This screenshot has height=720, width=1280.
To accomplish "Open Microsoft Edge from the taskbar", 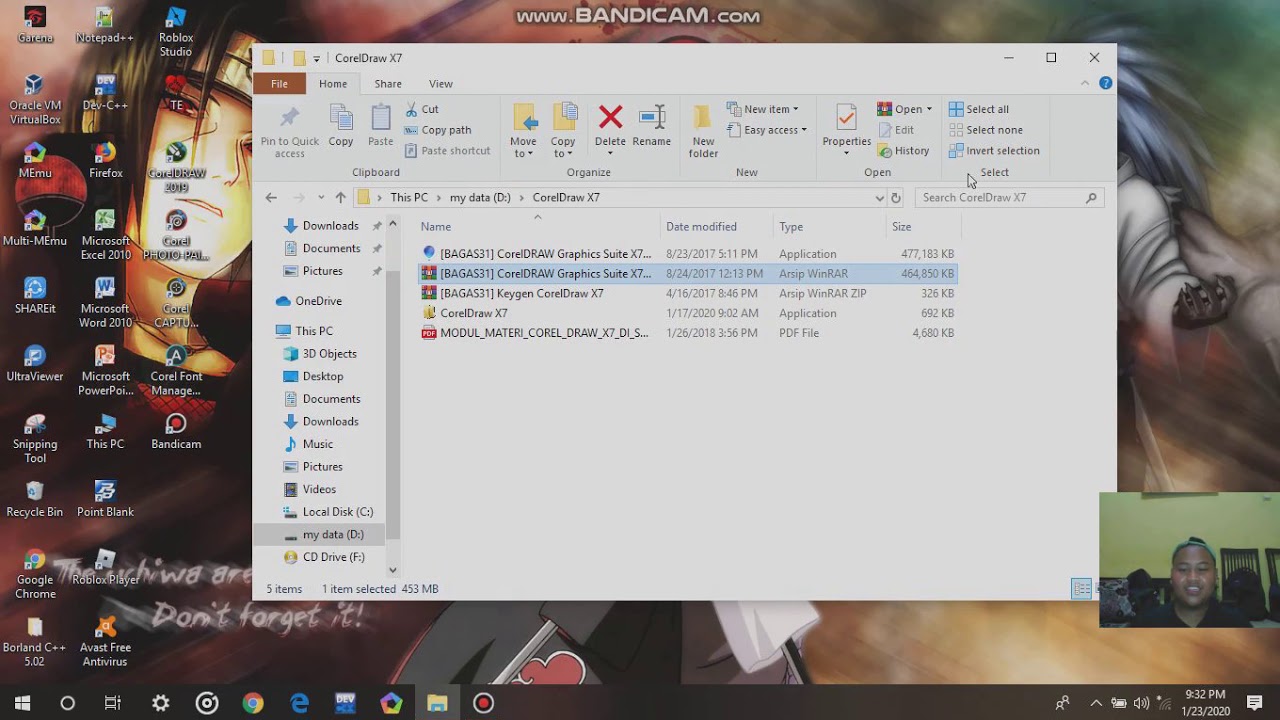I will coord(299,703).
